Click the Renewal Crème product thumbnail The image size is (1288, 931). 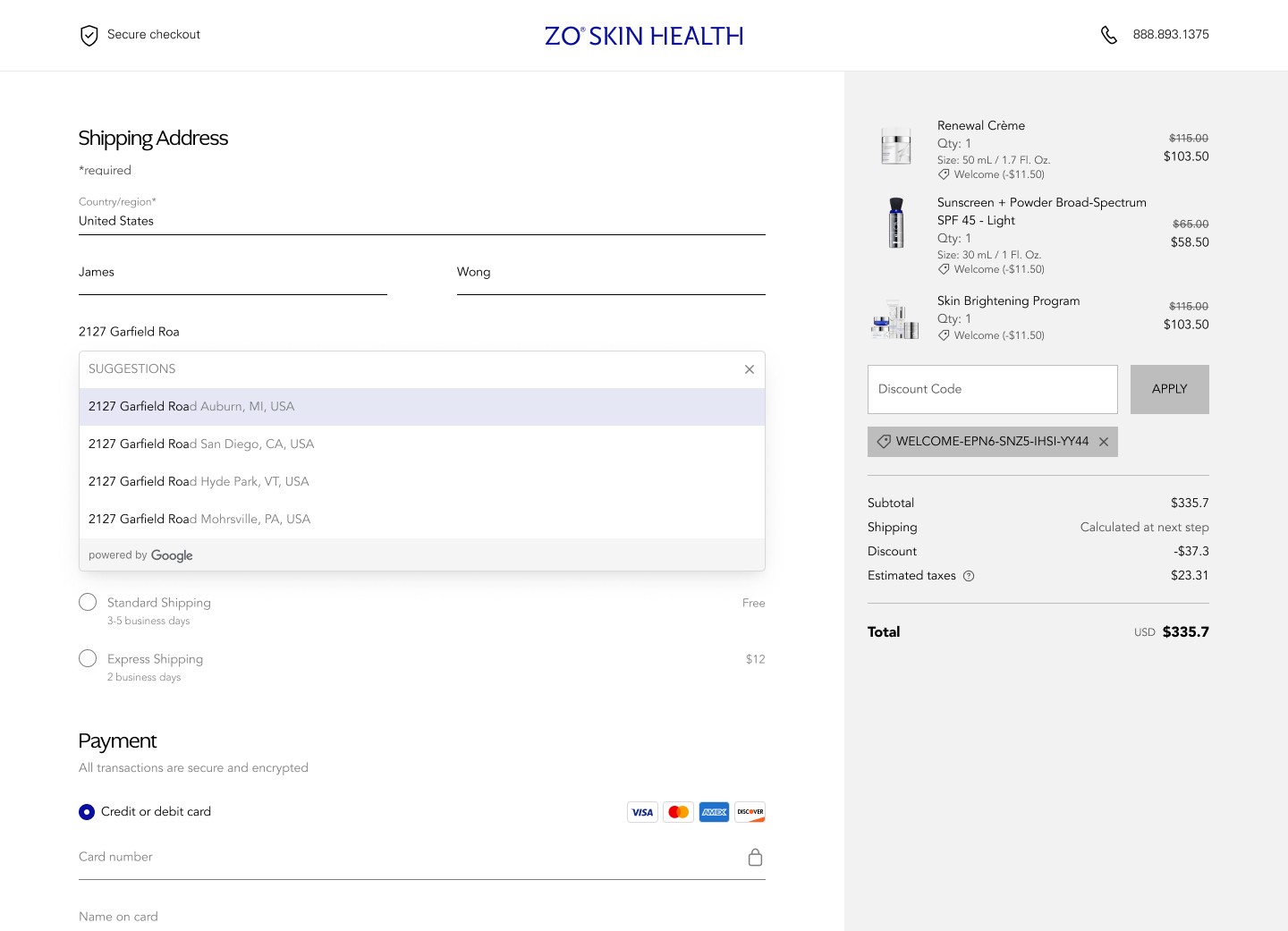895,146
